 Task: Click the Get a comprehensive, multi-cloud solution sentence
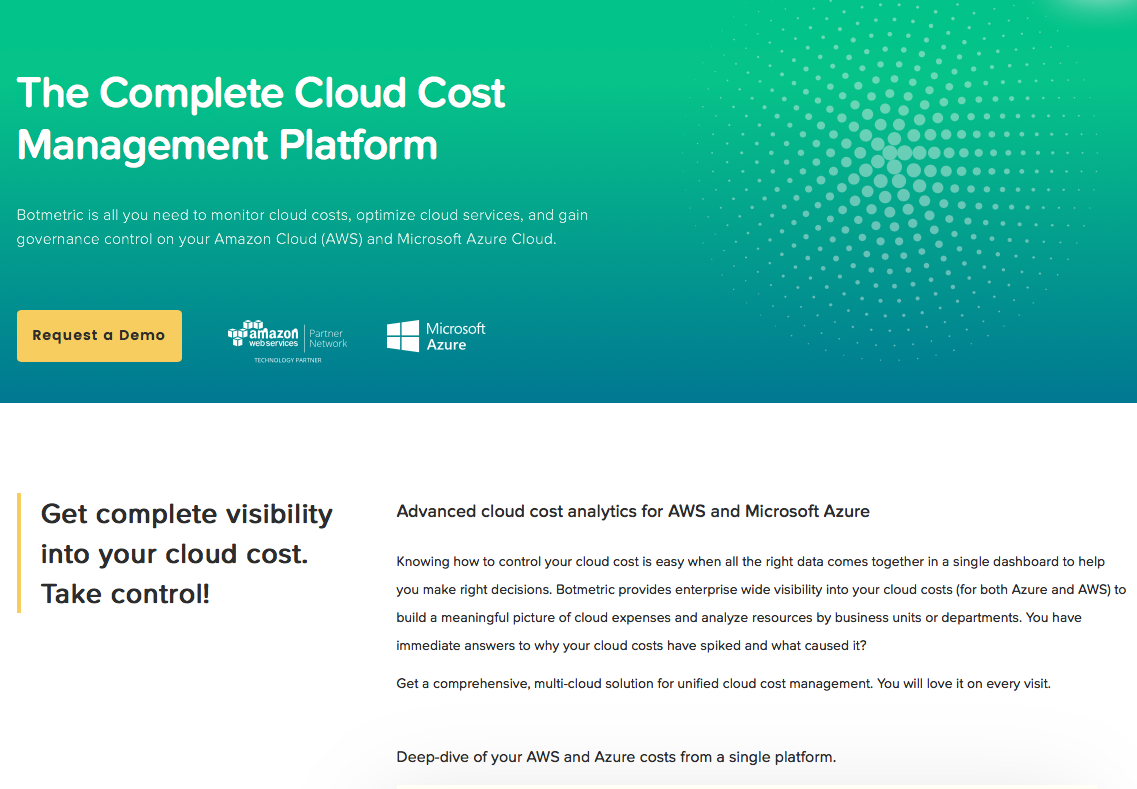(x=723, y=684)
